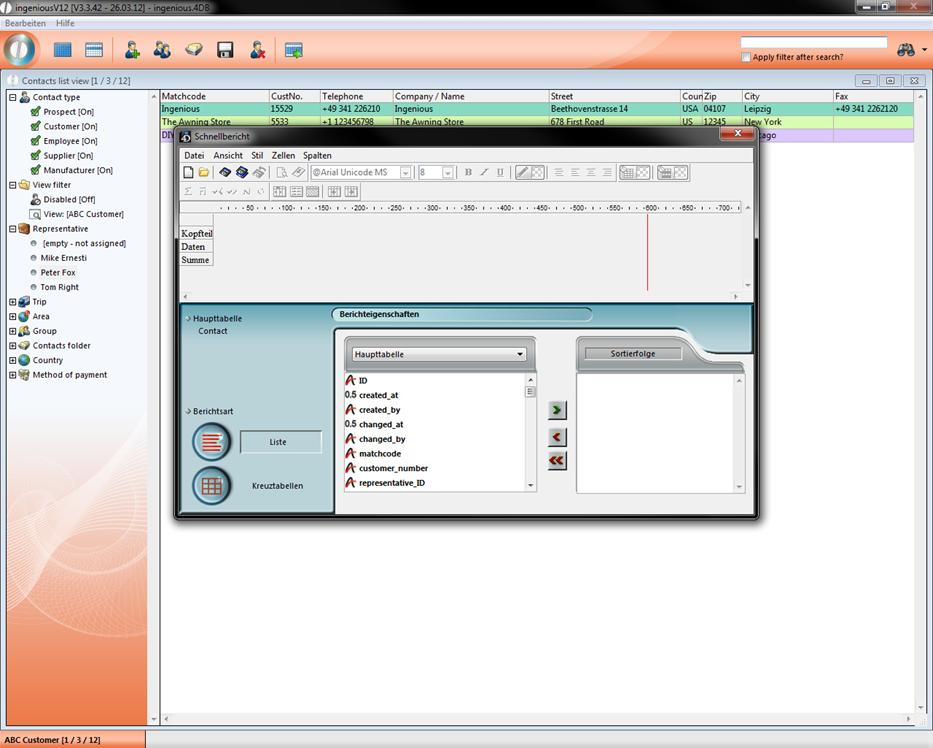Viewport: 933px width, 748px height.
Task: Select the Liste report type icon
Action: pyautogui.click(x=211, y=441)
